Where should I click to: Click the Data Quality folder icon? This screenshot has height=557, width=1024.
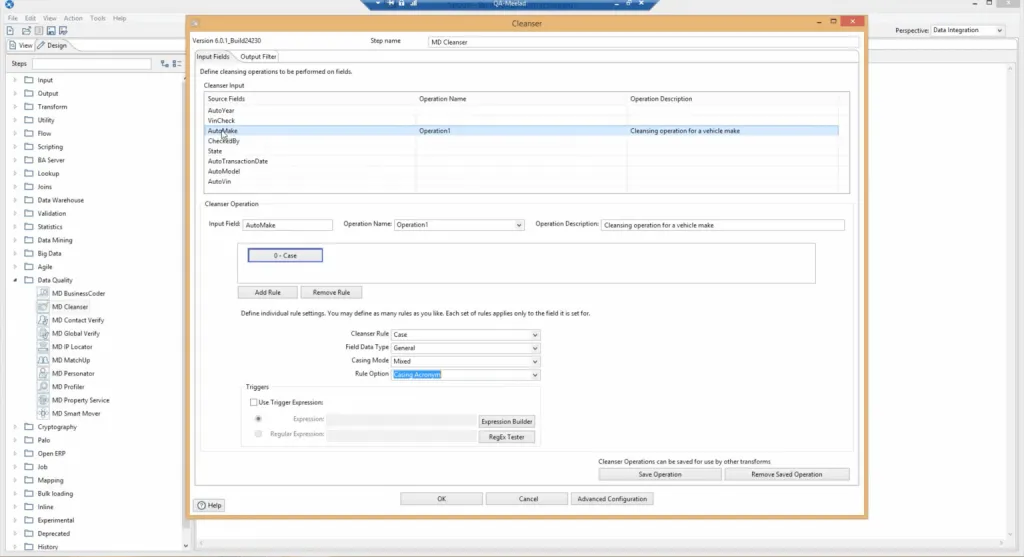coord(29,279)
